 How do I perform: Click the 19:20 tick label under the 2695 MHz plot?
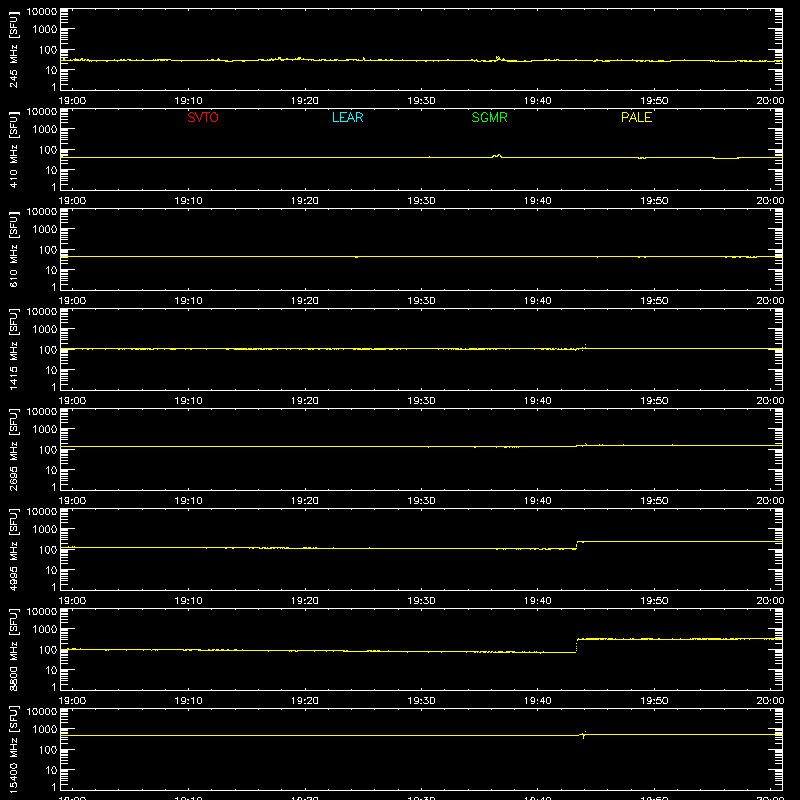pyautogui.click(x=305, y=501)
